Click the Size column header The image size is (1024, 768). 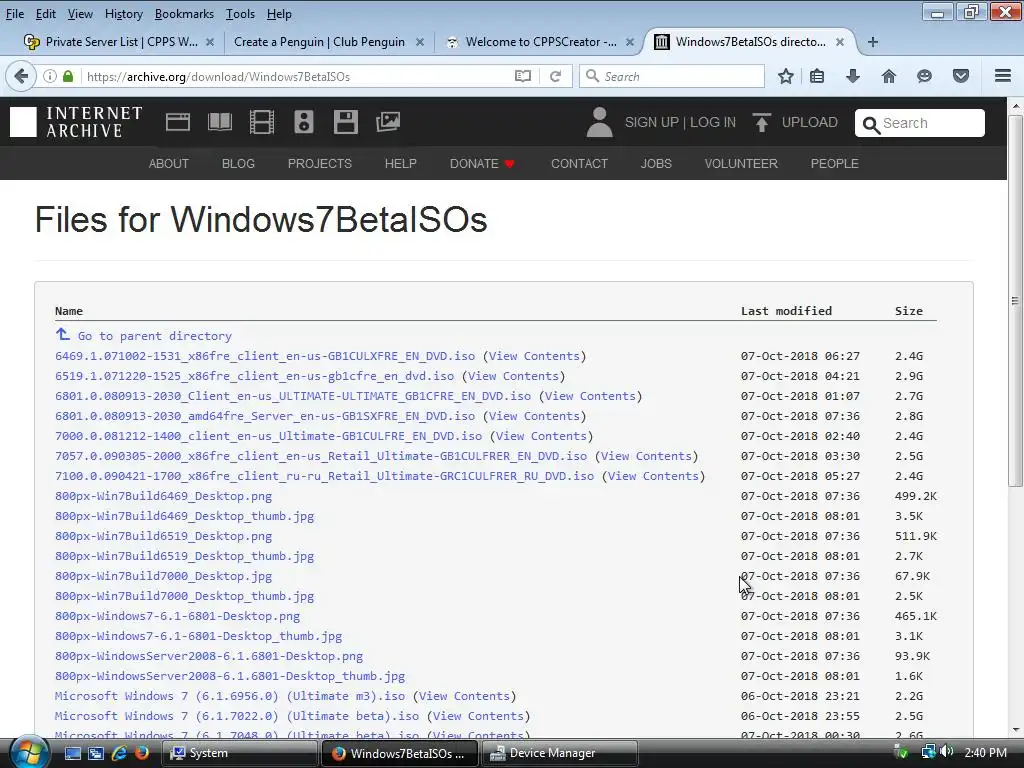[908, 311]
